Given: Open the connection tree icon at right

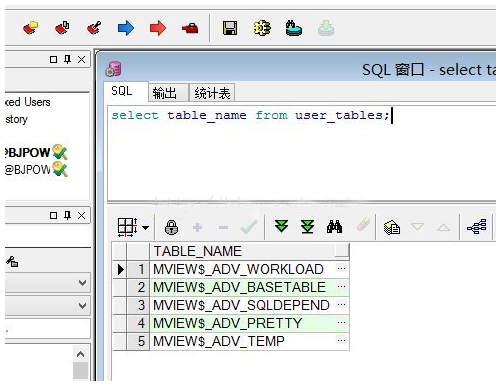Looking at the screenshot, I should coord(477,227).
